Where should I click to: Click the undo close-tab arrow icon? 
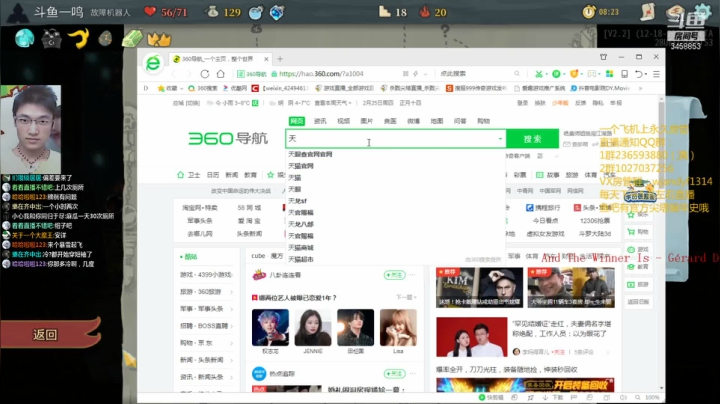click(x=639, y=74)
